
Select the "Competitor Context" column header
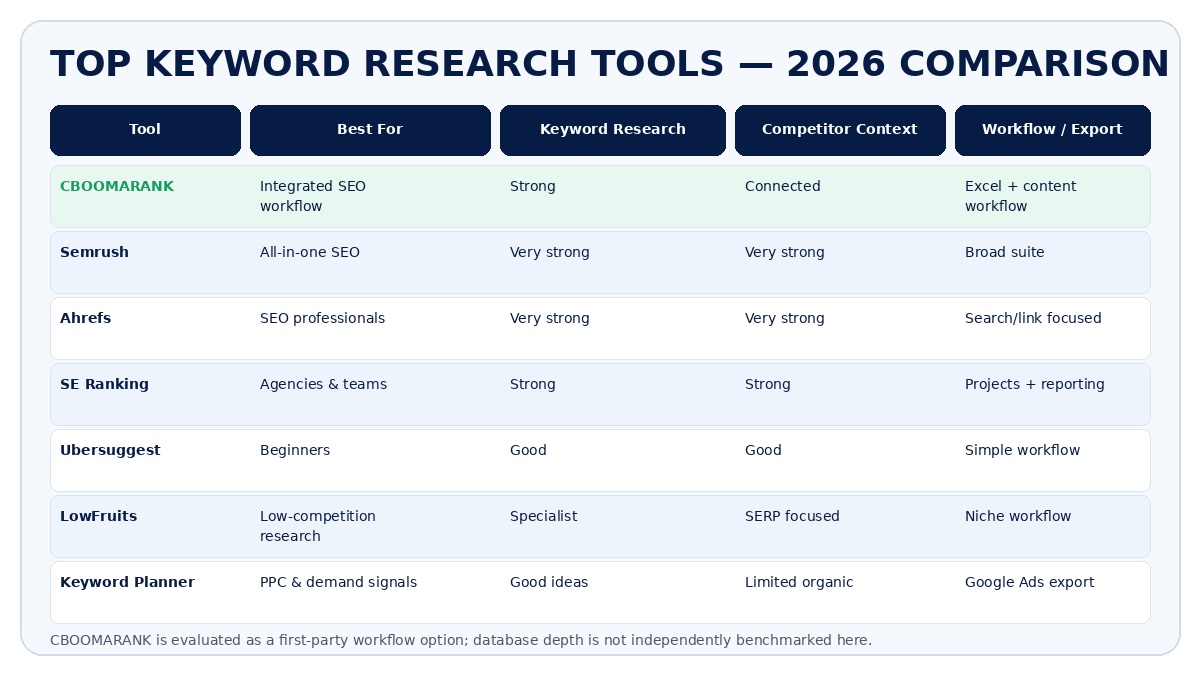(840, 130)
